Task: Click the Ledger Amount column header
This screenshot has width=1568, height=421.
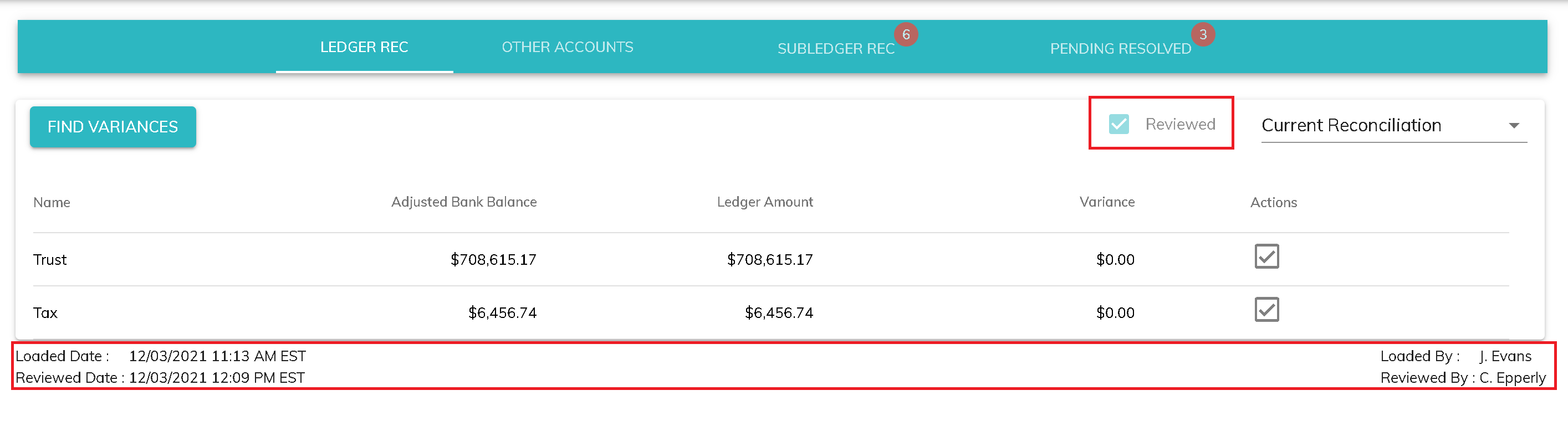Action: coord(764,202)
